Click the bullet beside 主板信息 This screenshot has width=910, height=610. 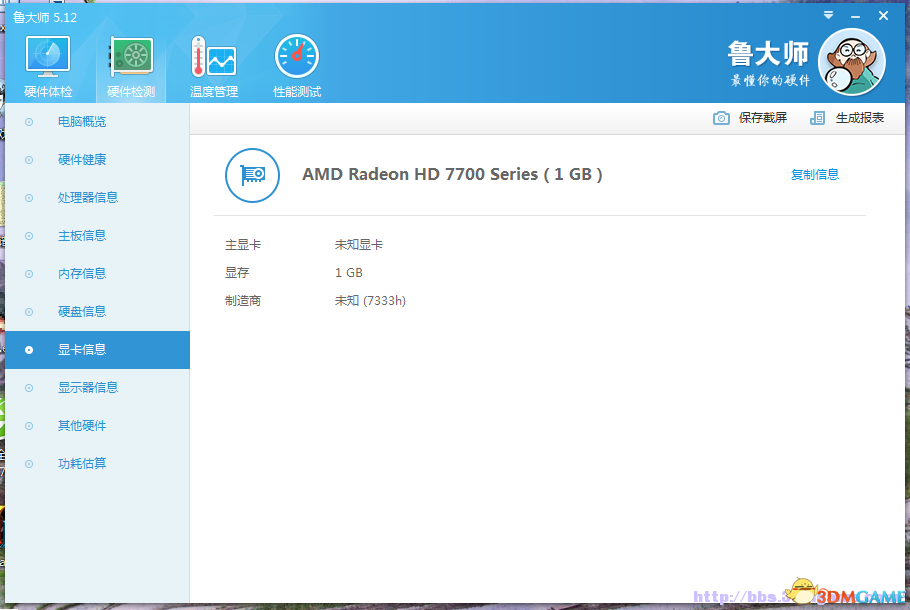click(29, 236)
